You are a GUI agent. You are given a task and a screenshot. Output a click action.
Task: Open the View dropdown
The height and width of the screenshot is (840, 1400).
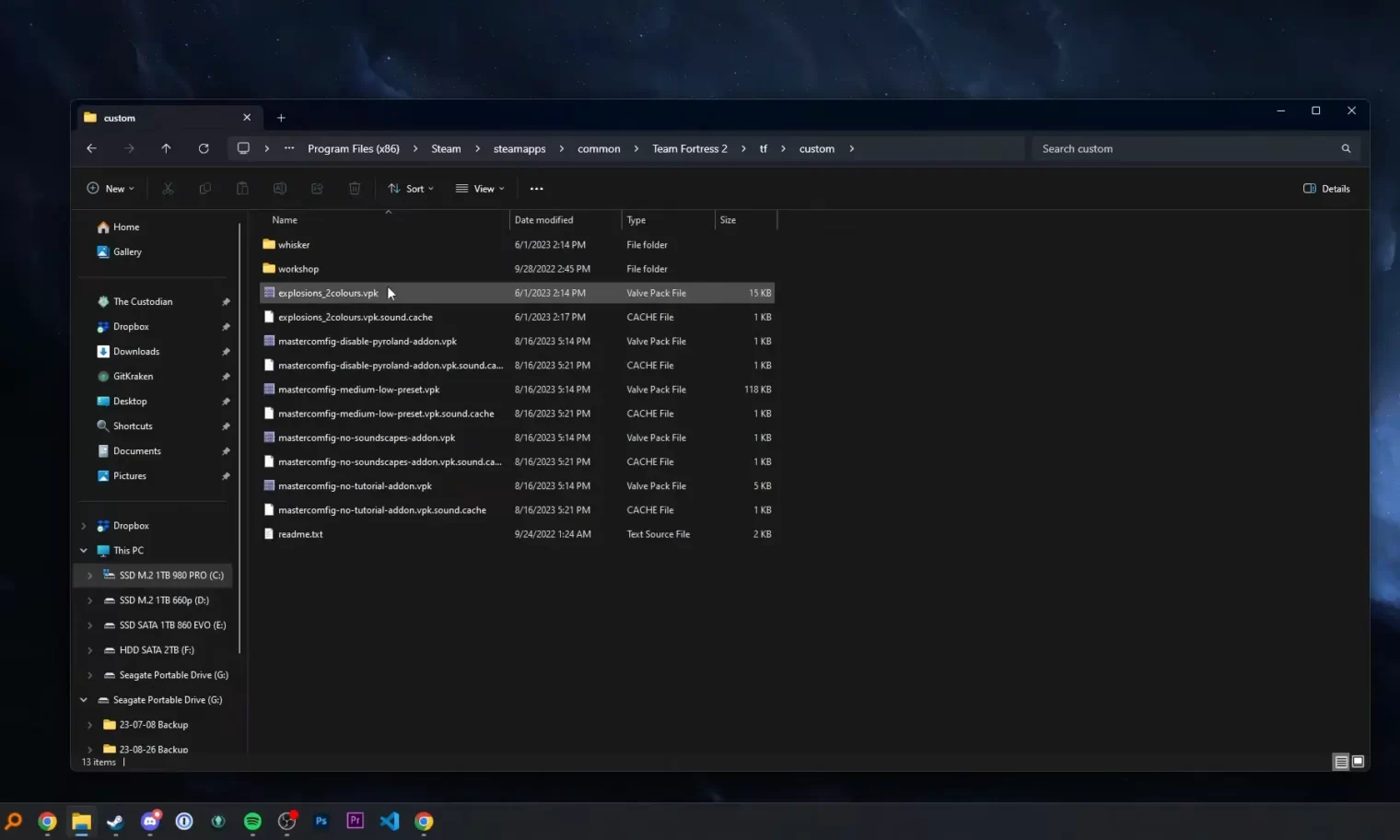pyautogui.click(x=480, y=189)
